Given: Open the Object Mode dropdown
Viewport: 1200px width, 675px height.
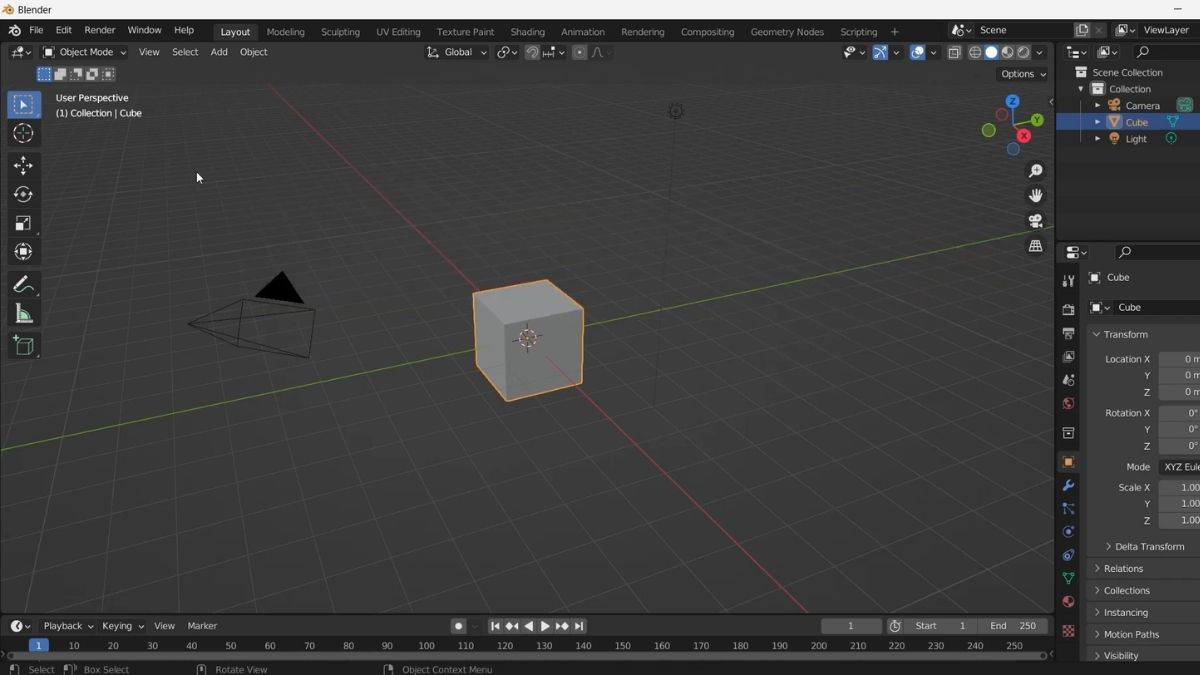Looking at the screenshot, I should pos(85,52).
